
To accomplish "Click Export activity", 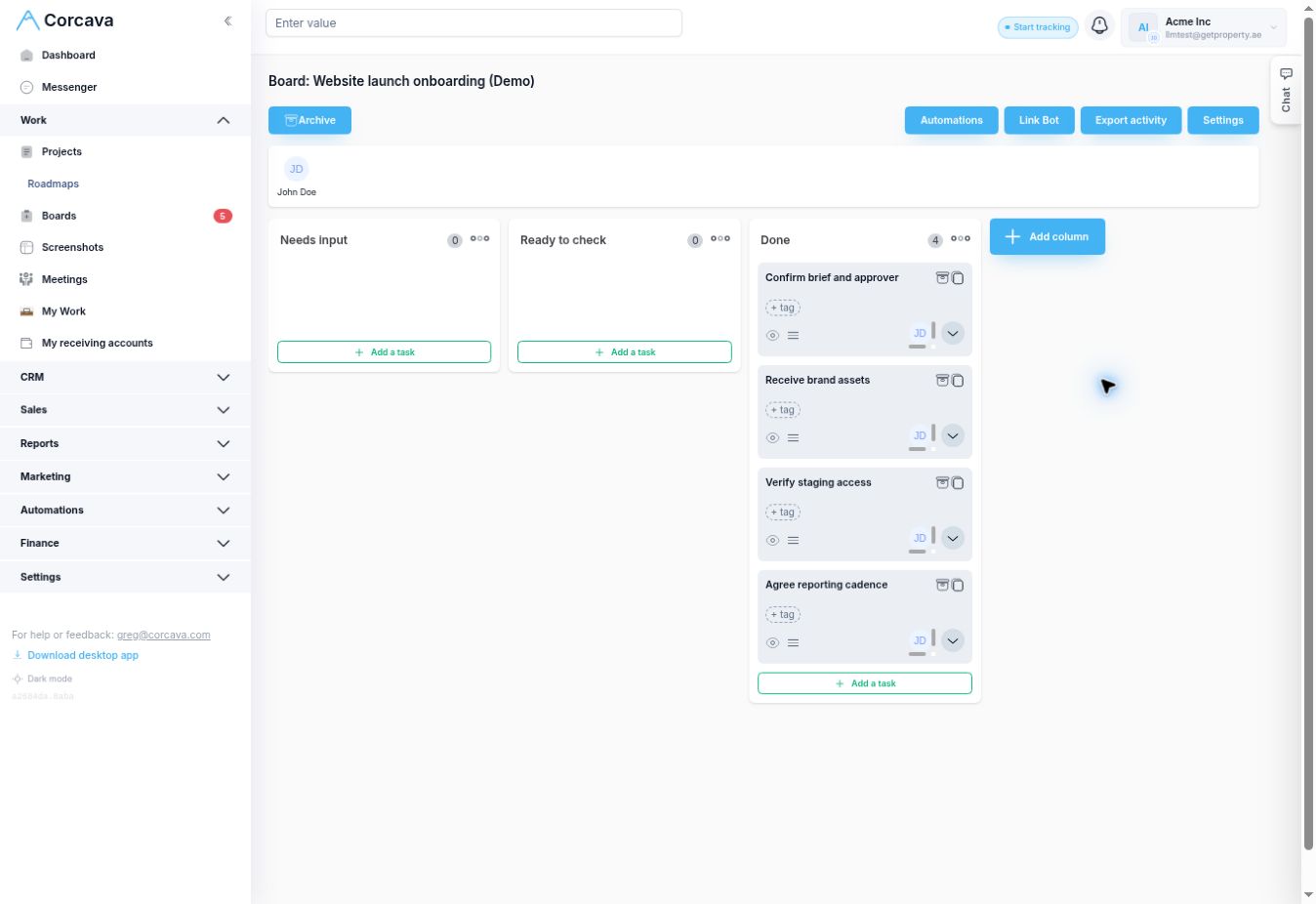I will point(1131,120).
